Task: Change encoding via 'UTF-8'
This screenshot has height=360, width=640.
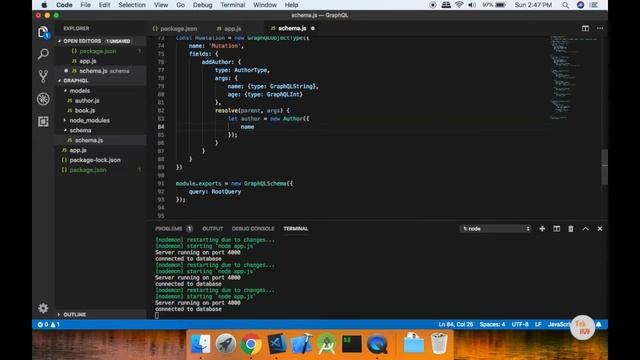Action: (520, 324)
